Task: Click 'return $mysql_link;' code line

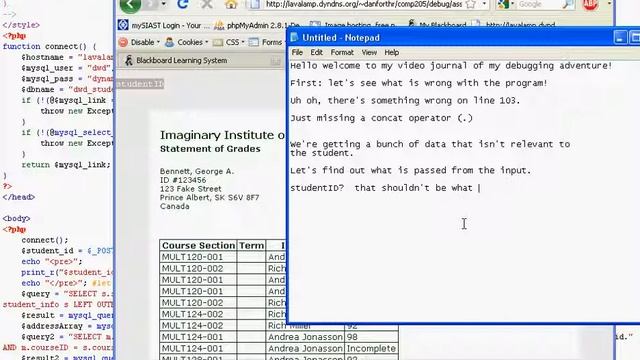Action: point(66,164)
